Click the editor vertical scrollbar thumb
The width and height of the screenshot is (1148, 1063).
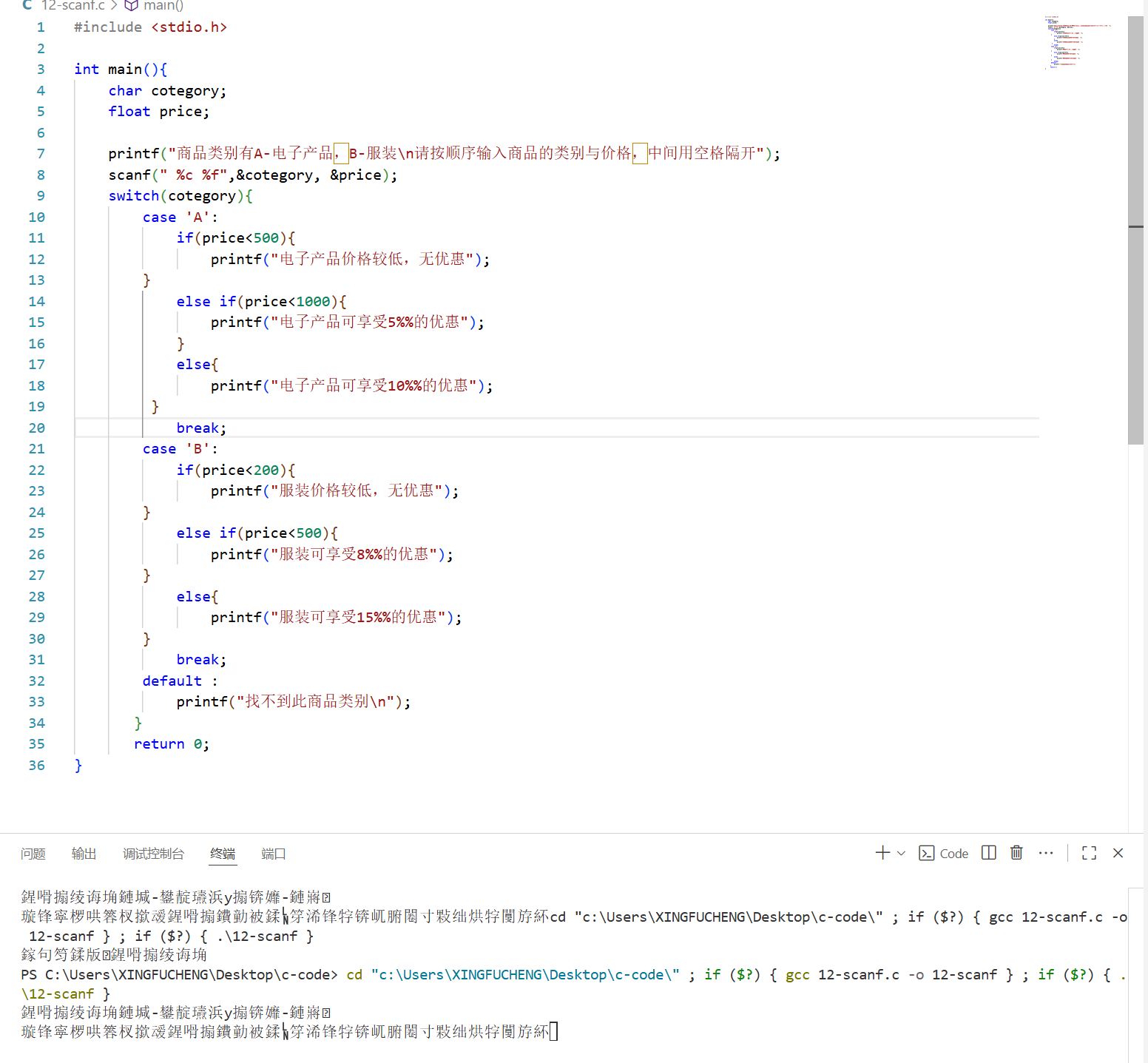click(1135, 229)
